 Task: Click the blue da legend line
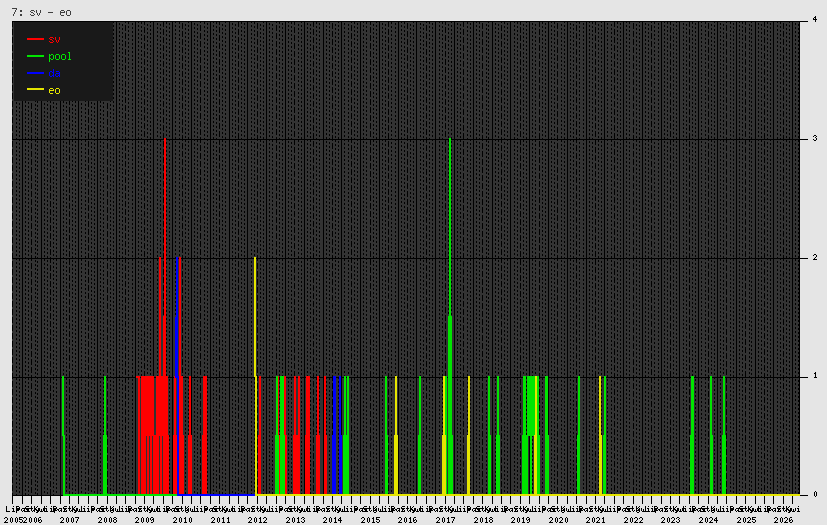35,73
